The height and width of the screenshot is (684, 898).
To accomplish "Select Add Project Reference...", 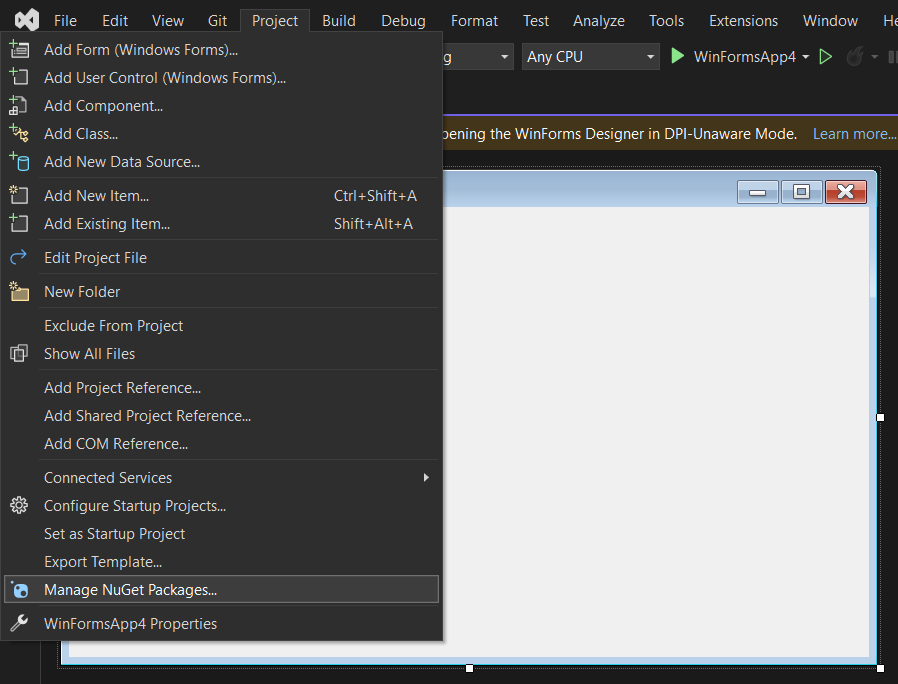I will (x=221, y=387).
